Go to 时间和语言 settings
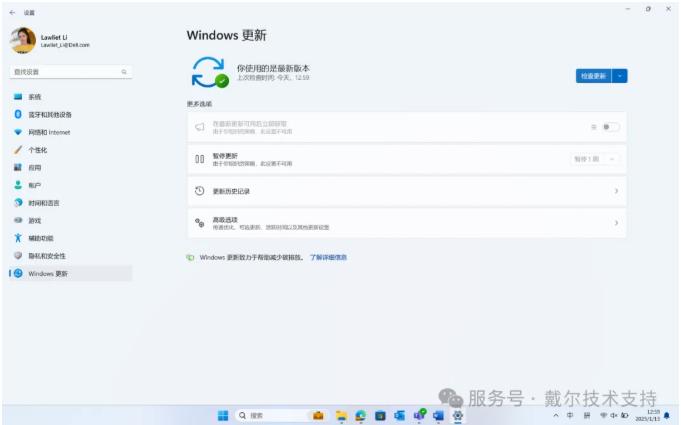681x425 pixels. (x=69, y=203)
